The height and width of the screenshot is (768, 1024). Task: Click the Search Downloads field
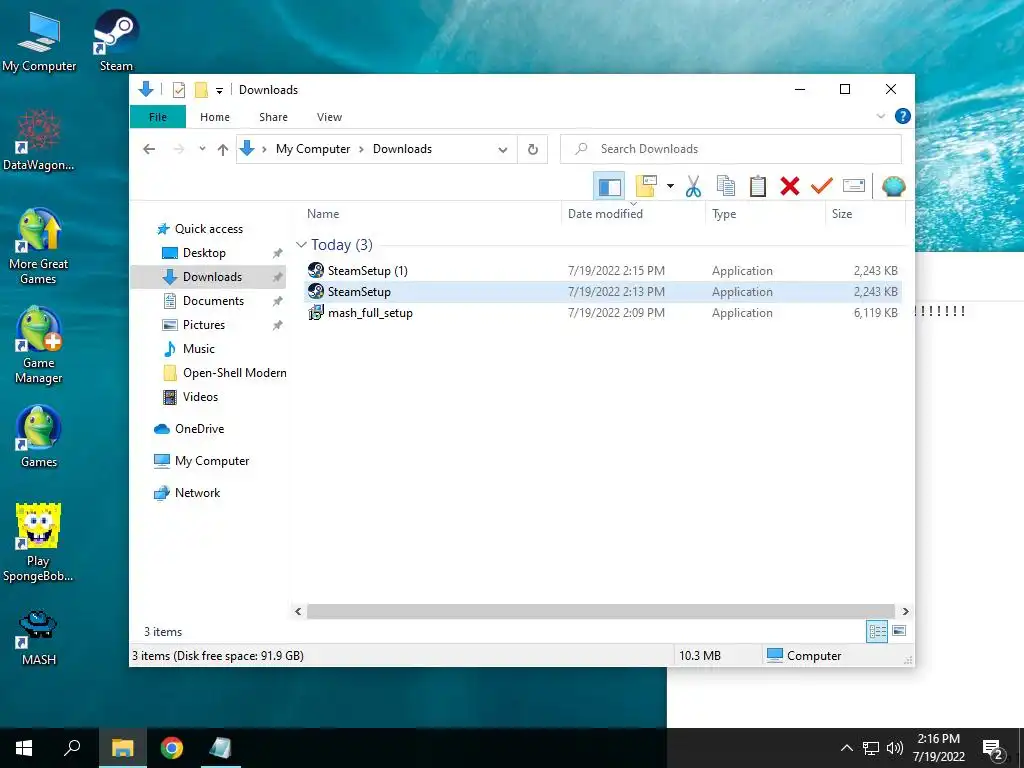coord(731,149)
